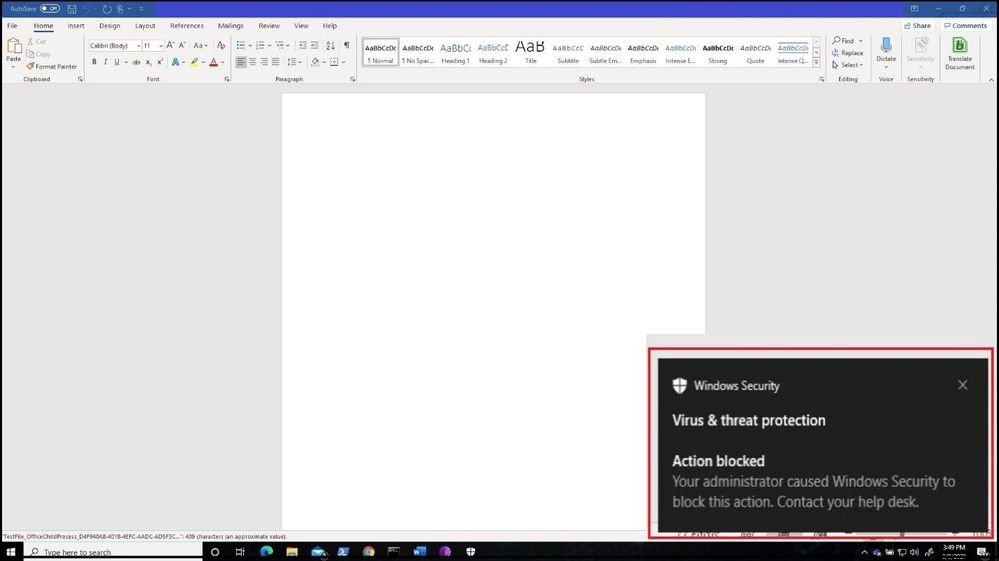Toggle Italic formatting
This screenshot has width=999, height=561.
(105, 62)
